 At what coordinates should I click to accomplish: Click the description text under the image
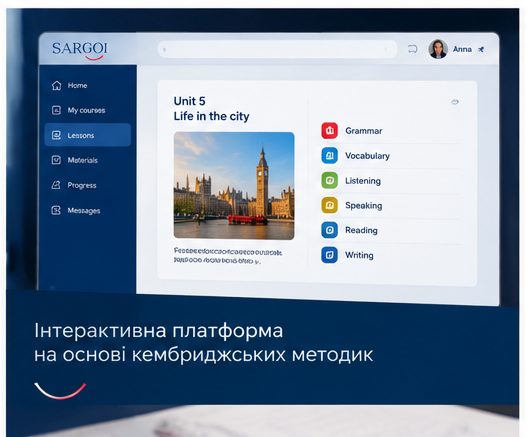(x=228, y=256)
